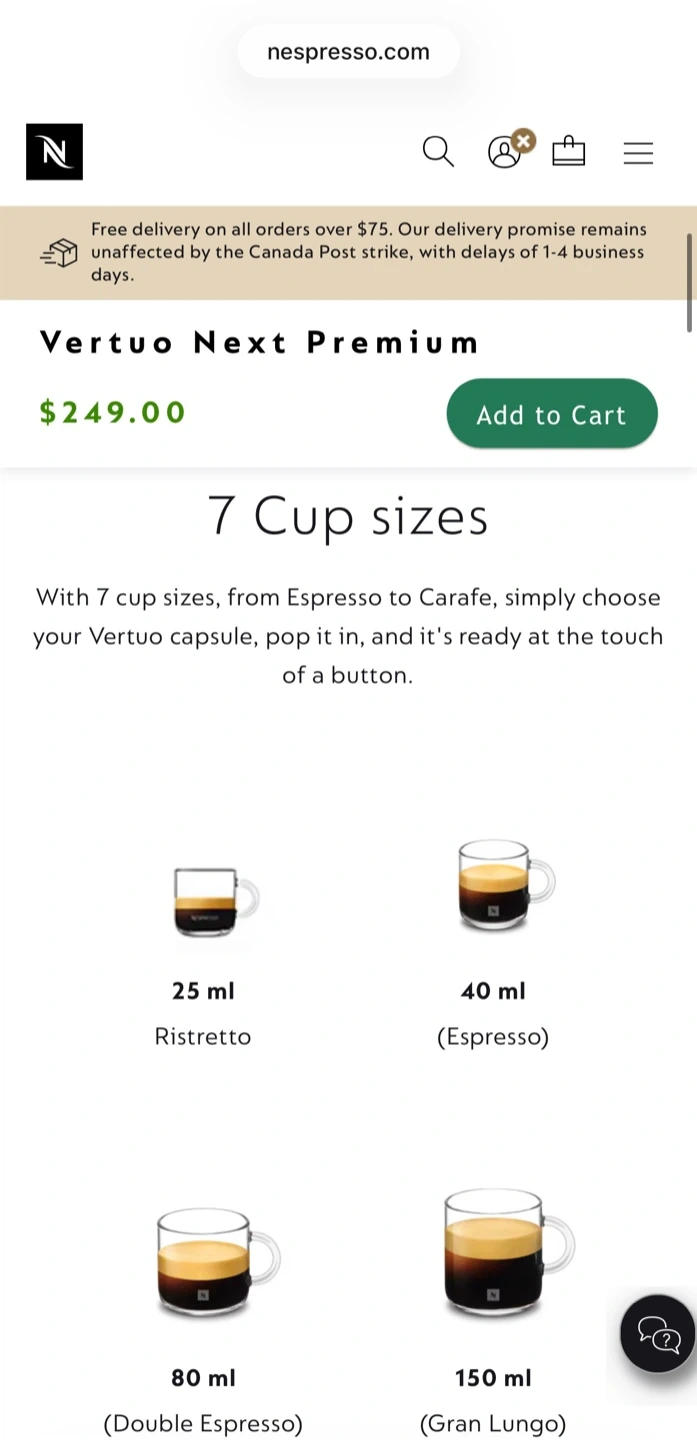Add Vertuo Next Premium to cart

[551, 414]
